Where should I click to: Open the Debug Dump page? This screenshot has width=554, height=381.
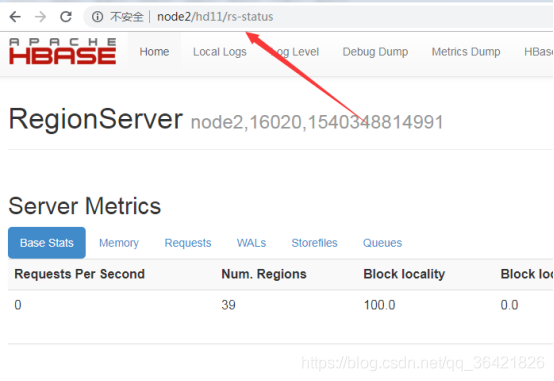point(375,52)
